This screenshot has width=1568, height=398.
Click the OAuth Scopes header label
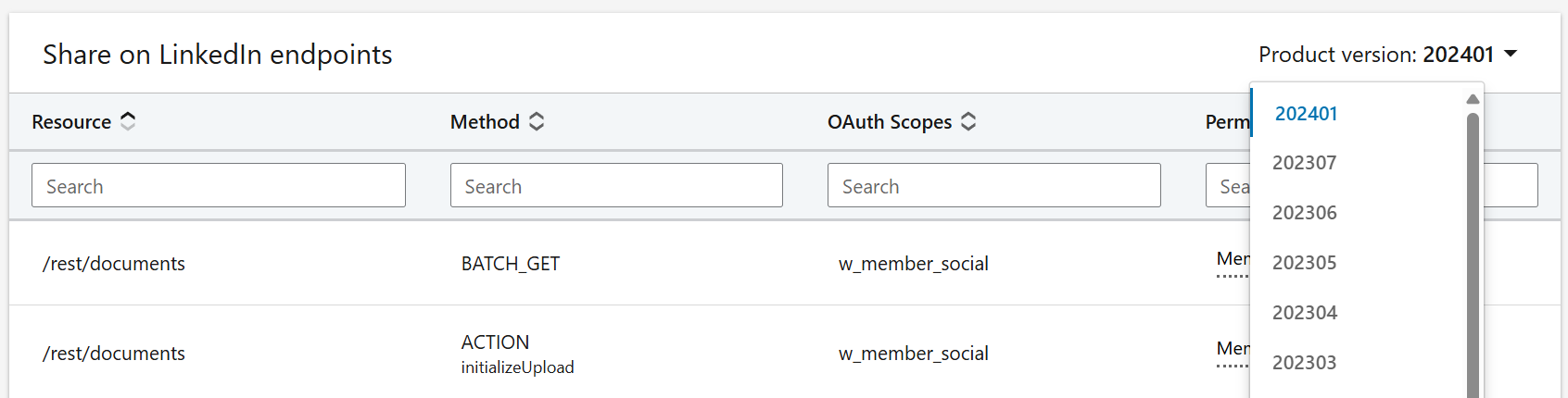pyautogui.click(x=889, y=122)
